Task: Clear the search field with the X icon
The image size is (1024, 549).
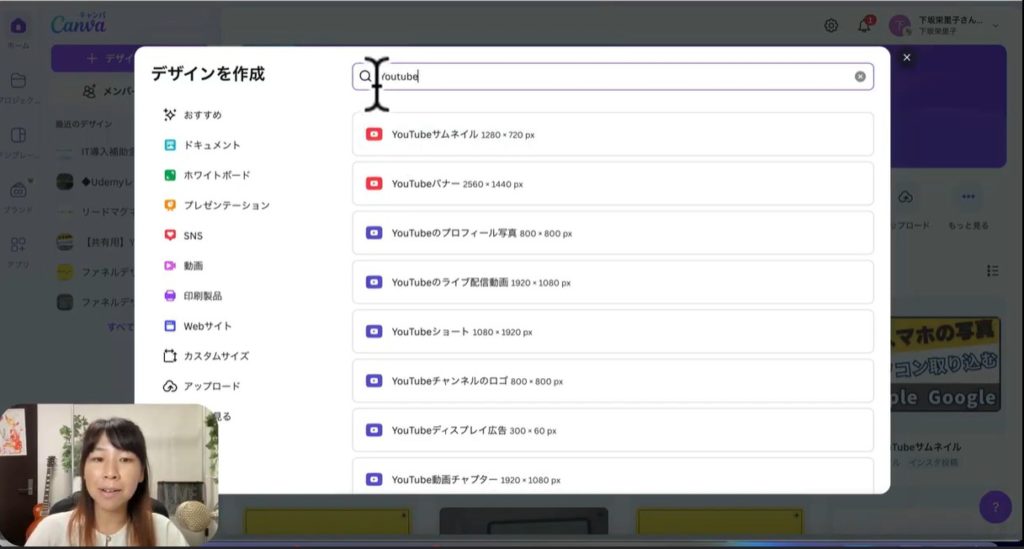Action: click(x=860, y=76)
